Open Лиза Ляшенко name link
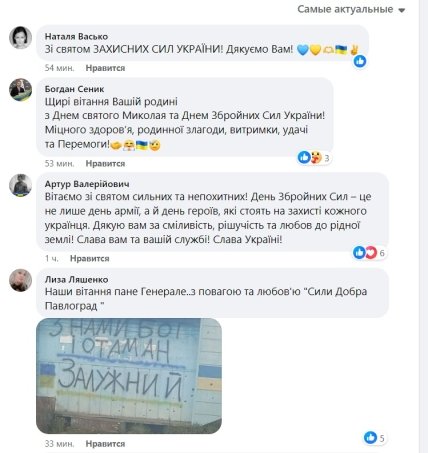The height and width of the screenshot is (453, 428). pyautogui.click(x=76, y=279)
